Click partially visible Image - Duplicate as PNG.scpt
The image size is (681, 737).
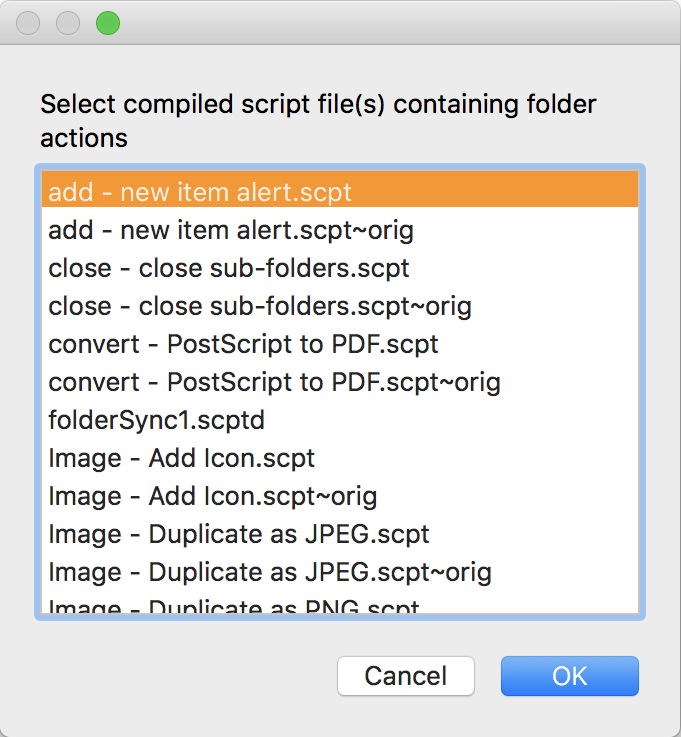click(x=234, y=607)
